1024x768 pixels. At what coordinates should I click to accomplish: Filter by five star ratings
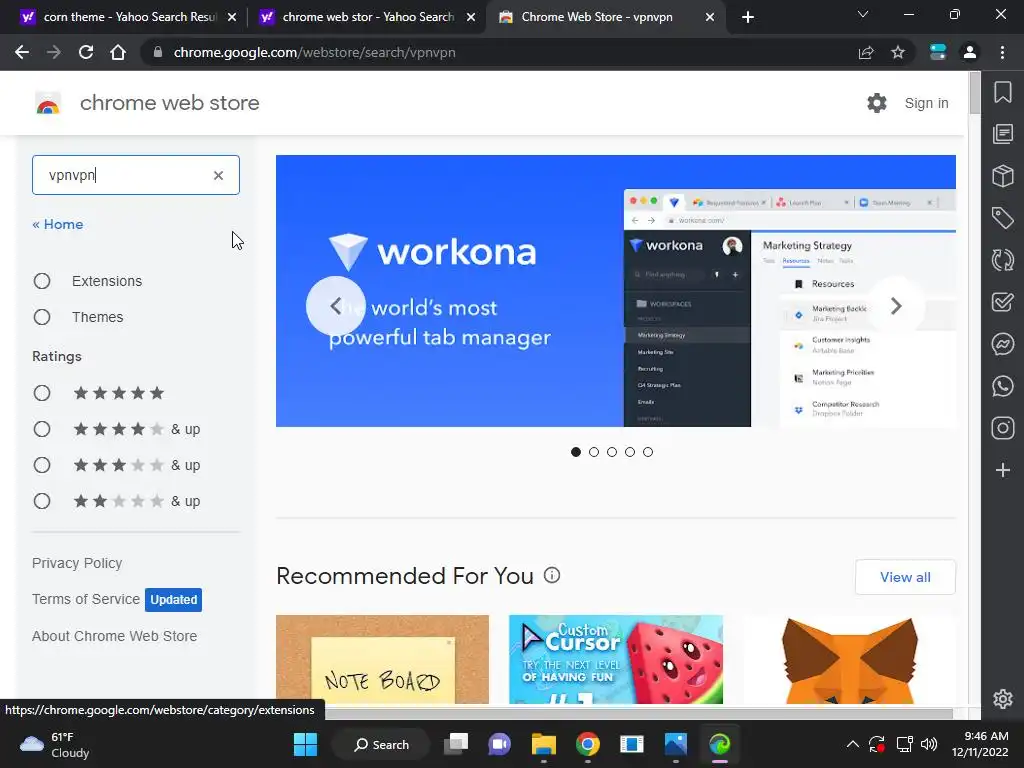42,393
